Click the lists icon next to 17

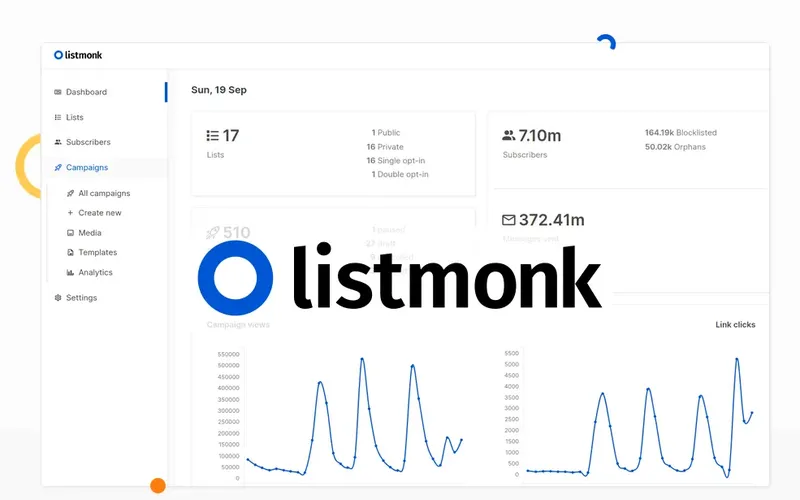click(x=213, y=135)
